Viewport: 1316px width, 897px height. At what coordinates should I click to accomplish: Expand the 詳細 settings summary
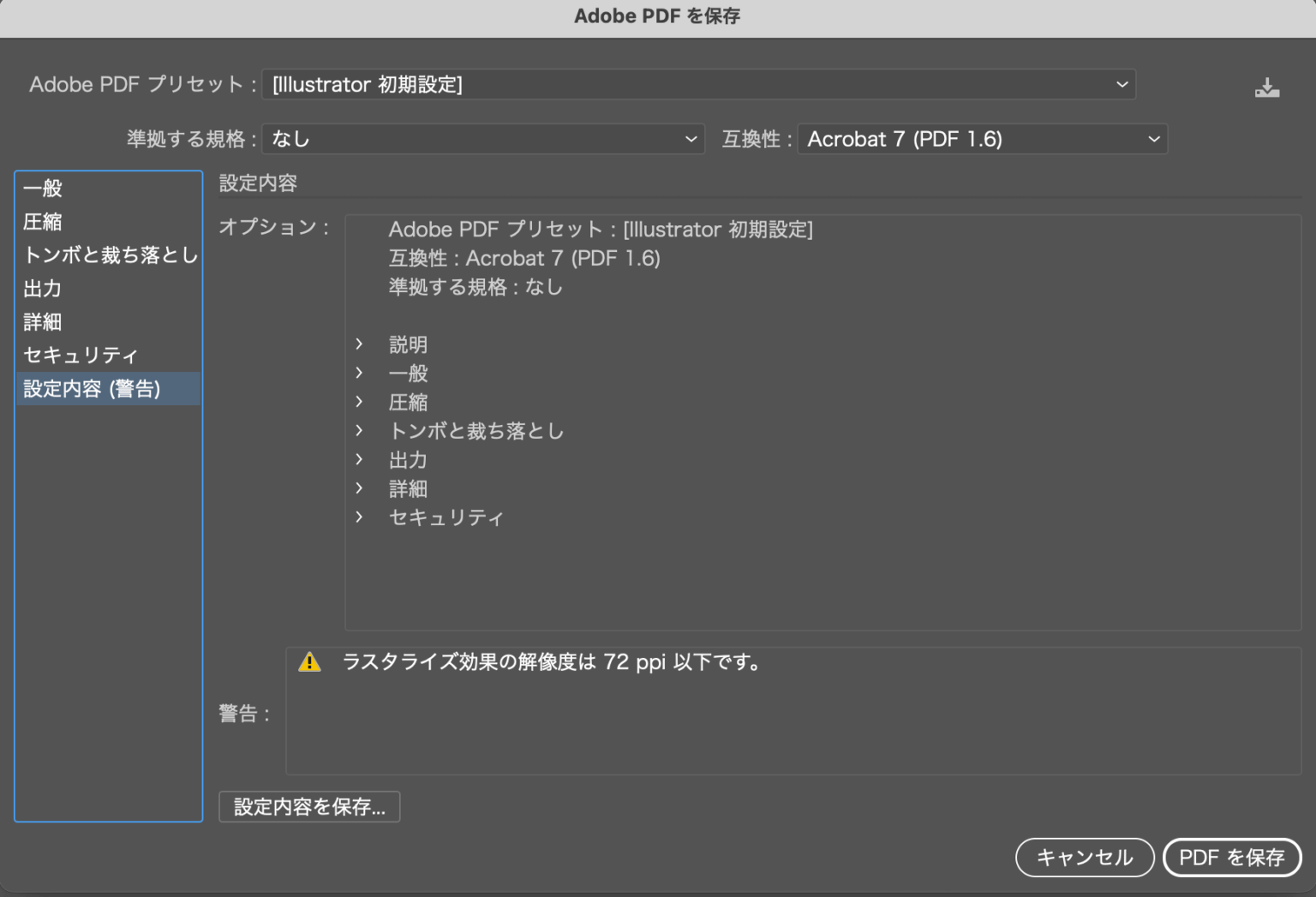[359, 488]
